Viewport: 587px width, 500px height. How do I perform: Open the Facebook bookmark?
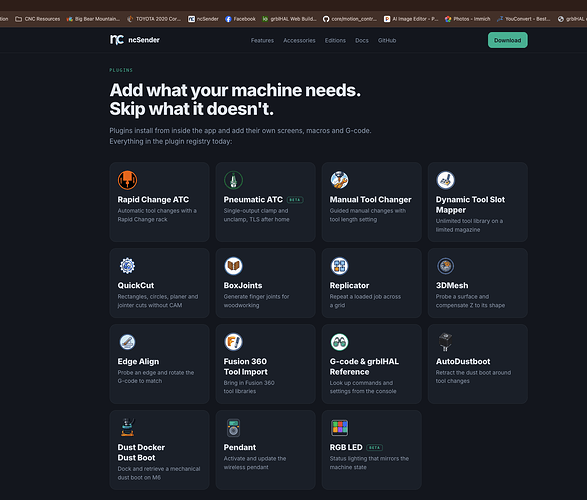point(240,19)
